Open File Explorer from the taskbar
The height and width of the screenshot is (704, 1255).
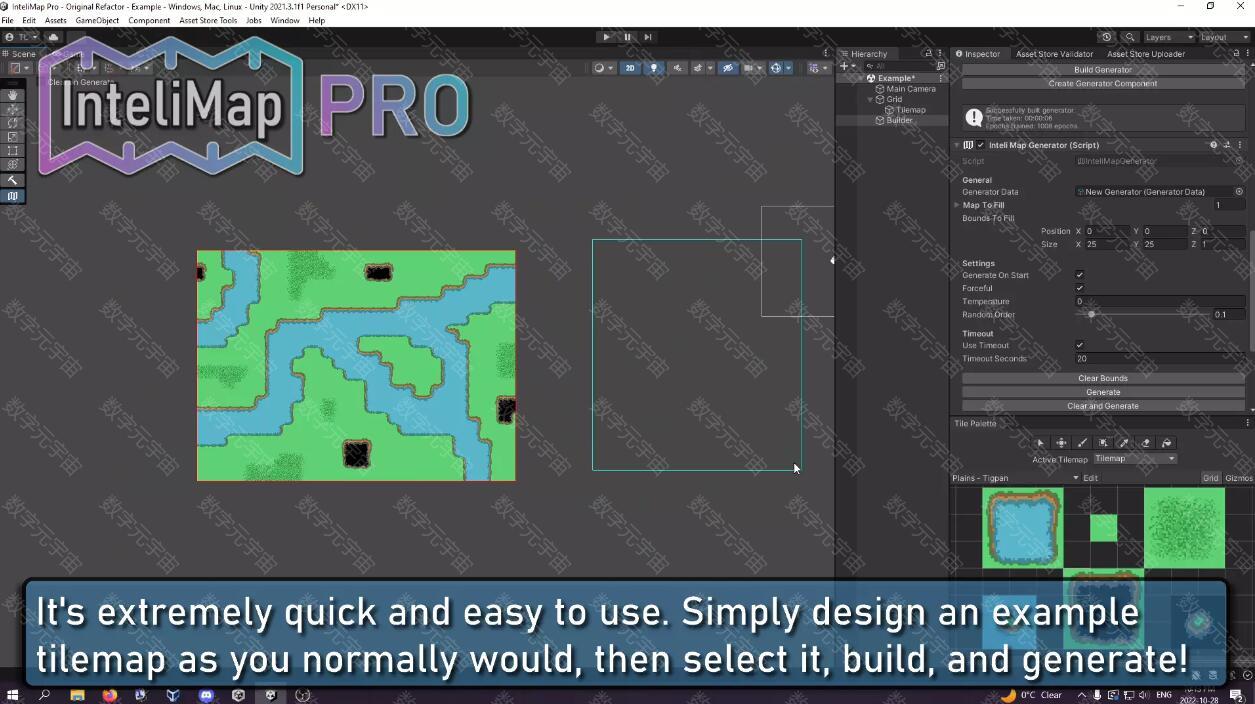(77, 695)
